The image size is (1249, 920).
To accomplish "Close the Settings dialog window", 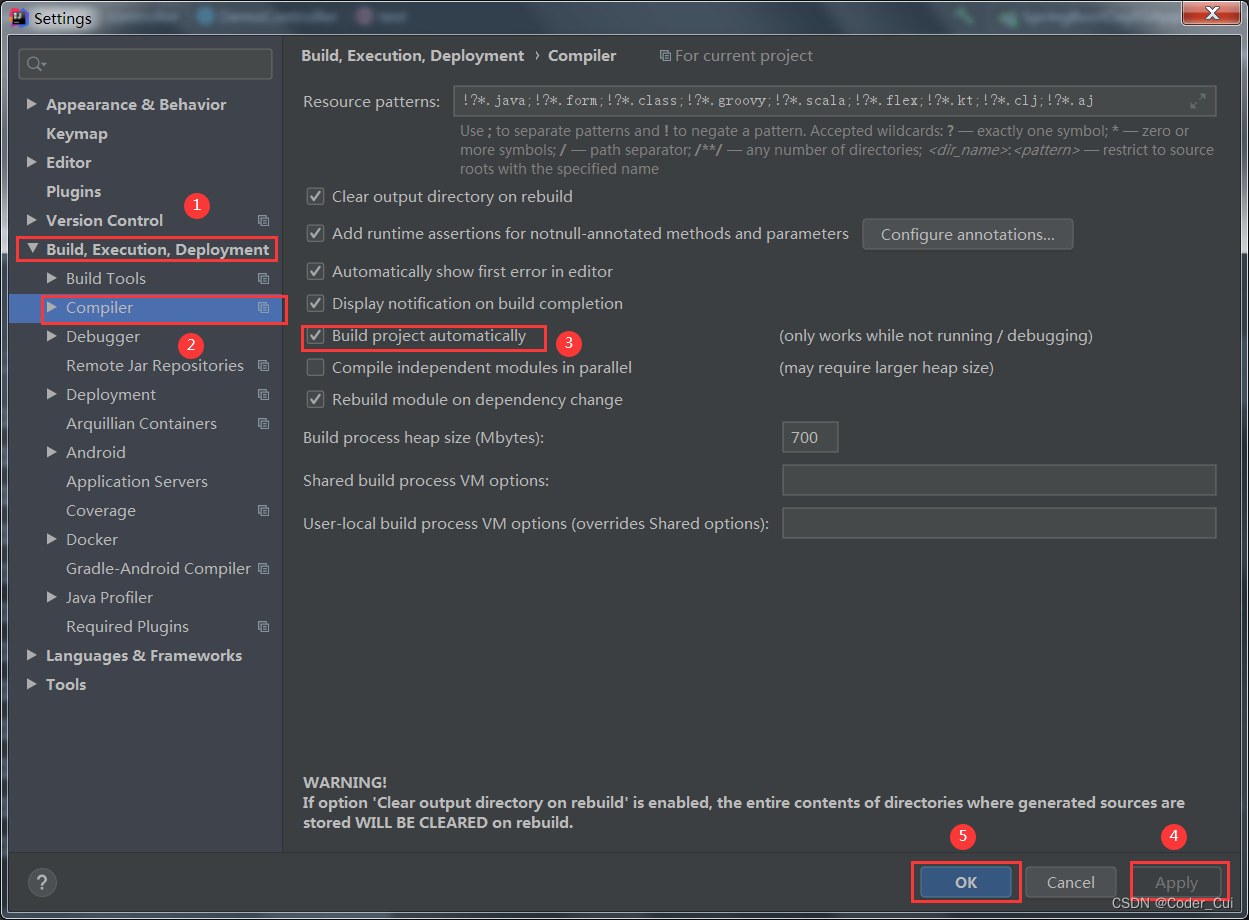I will pos(1211,13).
